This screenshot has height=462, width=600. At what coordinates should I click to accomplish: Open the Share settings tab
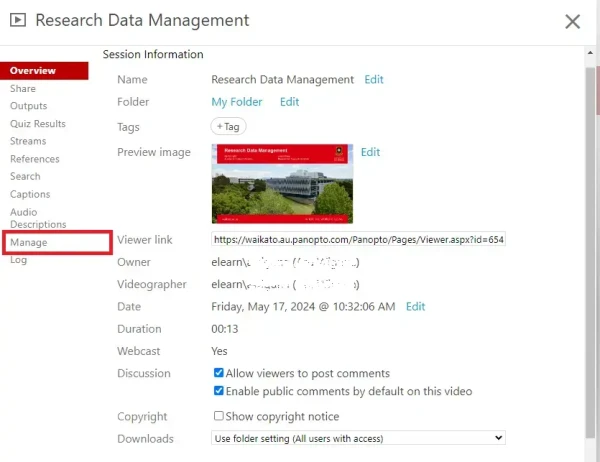pos(23,88)
